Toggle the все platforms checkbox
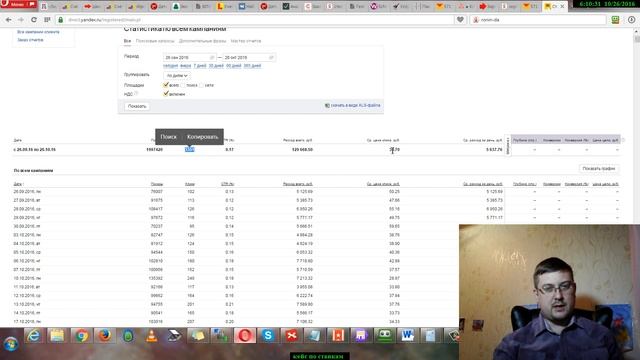The height and width of the screenshot is (360, 640). pyautogui.click(x=166, y=85)
